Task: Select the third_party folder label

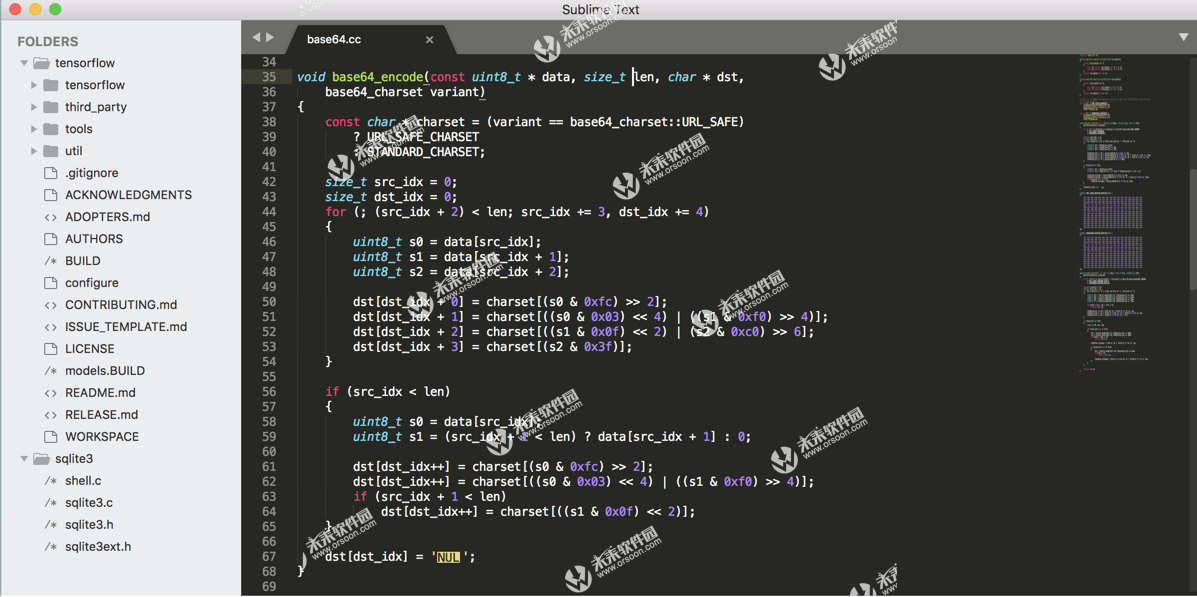Action: 95,107
